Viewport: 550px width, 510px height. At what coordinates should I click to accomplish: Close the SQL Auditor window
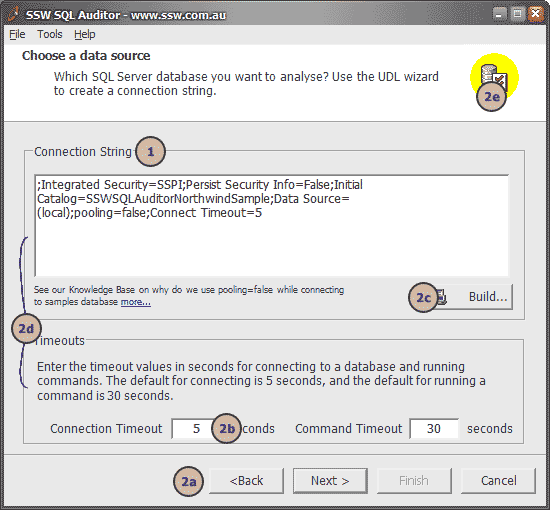pos(536,14)
